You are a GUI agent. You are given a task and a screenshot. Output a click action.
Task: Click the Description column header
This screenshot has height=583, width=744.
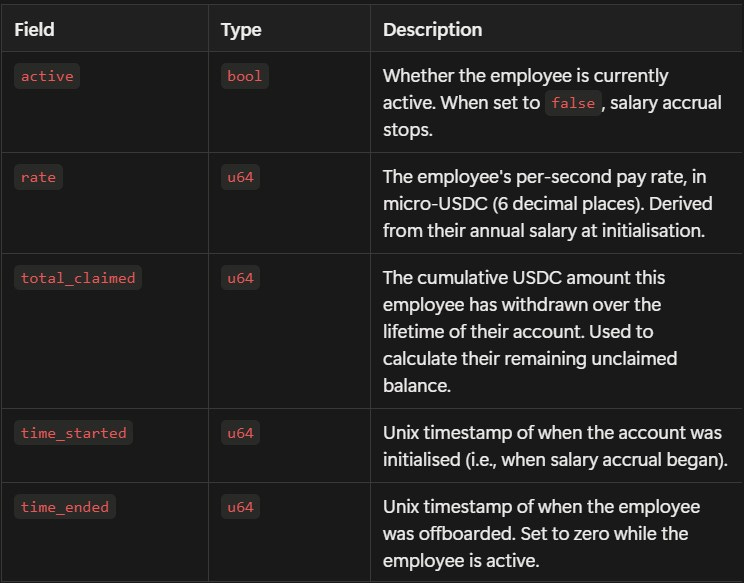(432, 30)
